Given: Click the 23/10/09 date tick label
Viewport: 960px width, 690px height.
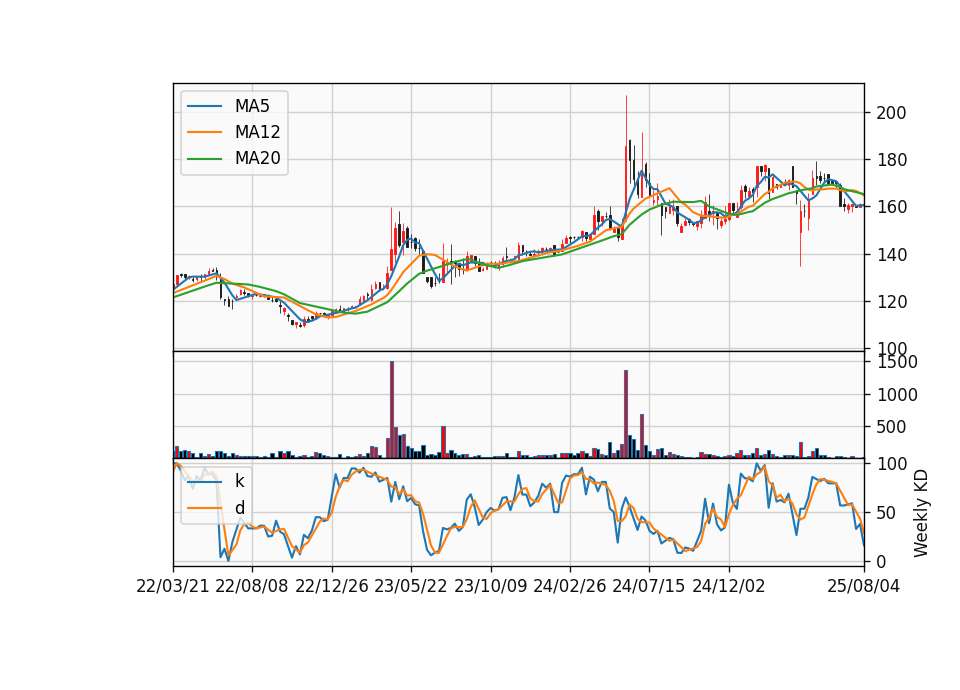Looking at the screenshot, I should (490, 587).
